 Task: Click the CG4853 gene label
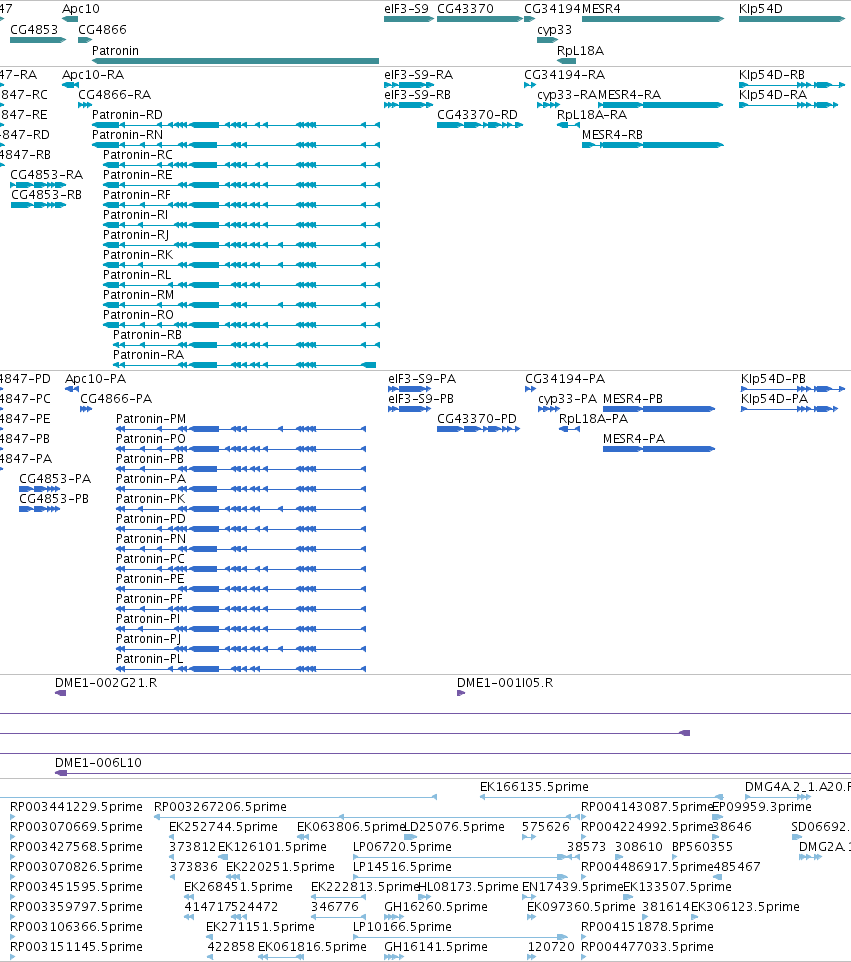(x=34, y=29)
